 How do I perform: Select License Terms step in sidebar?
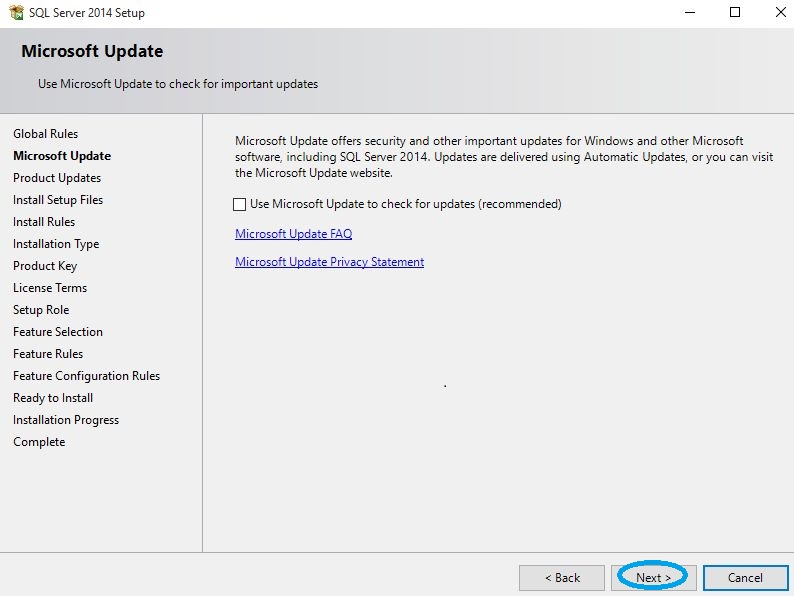[x=50, y=288]
